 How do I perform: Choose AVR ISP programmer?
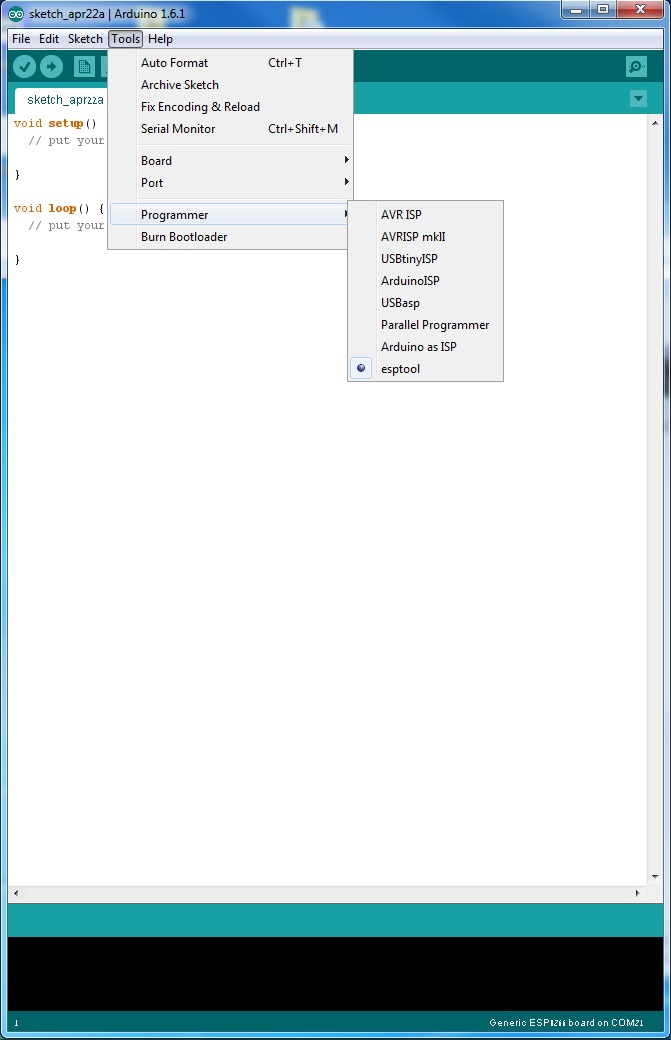(426, 215)
